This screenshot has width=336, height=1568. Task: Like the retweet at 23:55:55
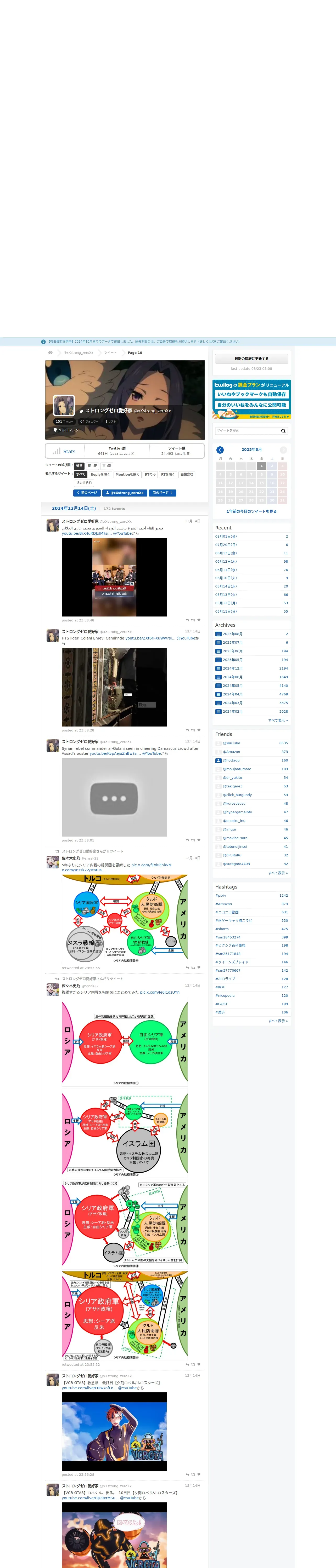click(x=199, y=967)
